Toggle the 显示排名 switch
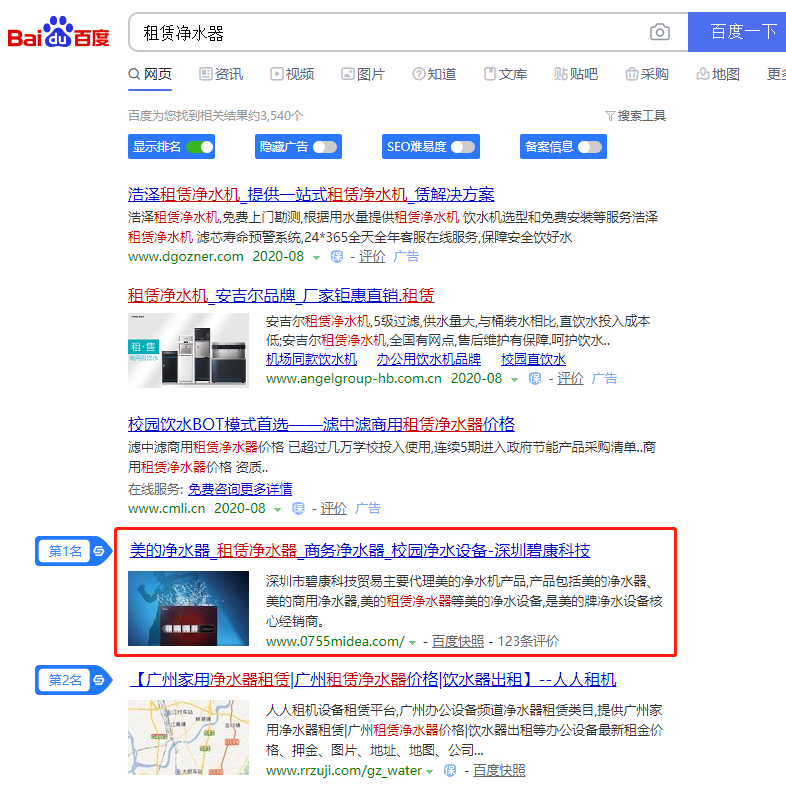This screenshot has height=785, width=786. point(200,147)
